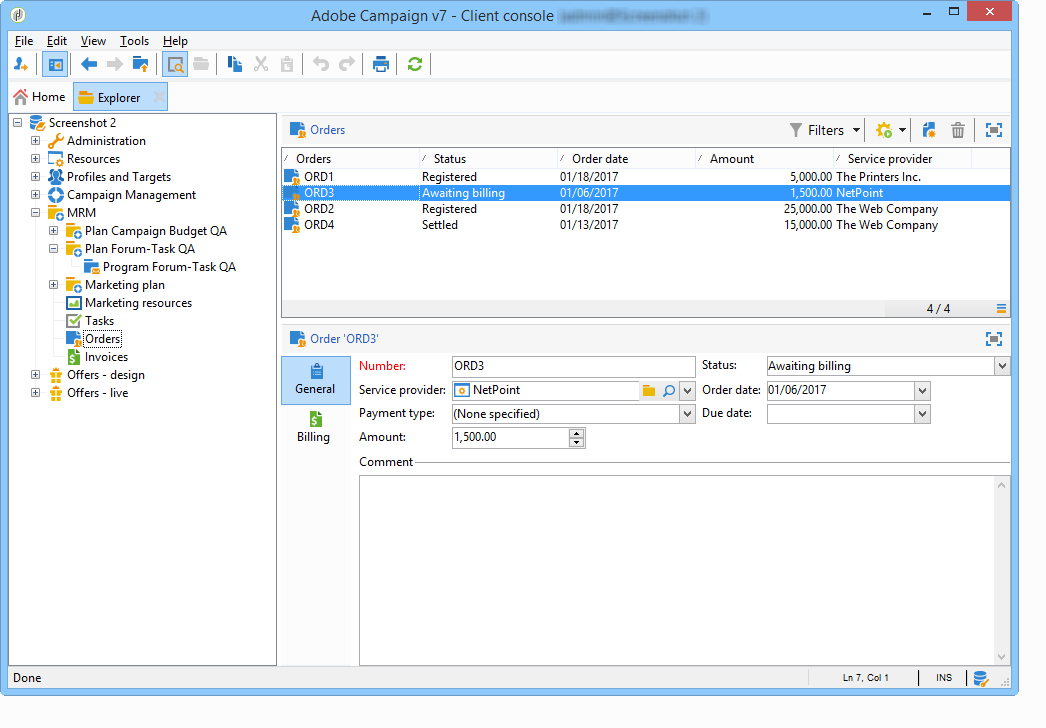Viewport: 1046px width, 728px height.
Task: Toggle the explorer tree view icon
Action: (55, 65)
